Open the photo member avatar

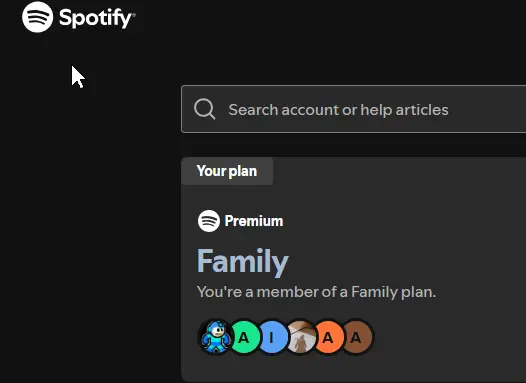pyautogui.click(x=301, y=337)
